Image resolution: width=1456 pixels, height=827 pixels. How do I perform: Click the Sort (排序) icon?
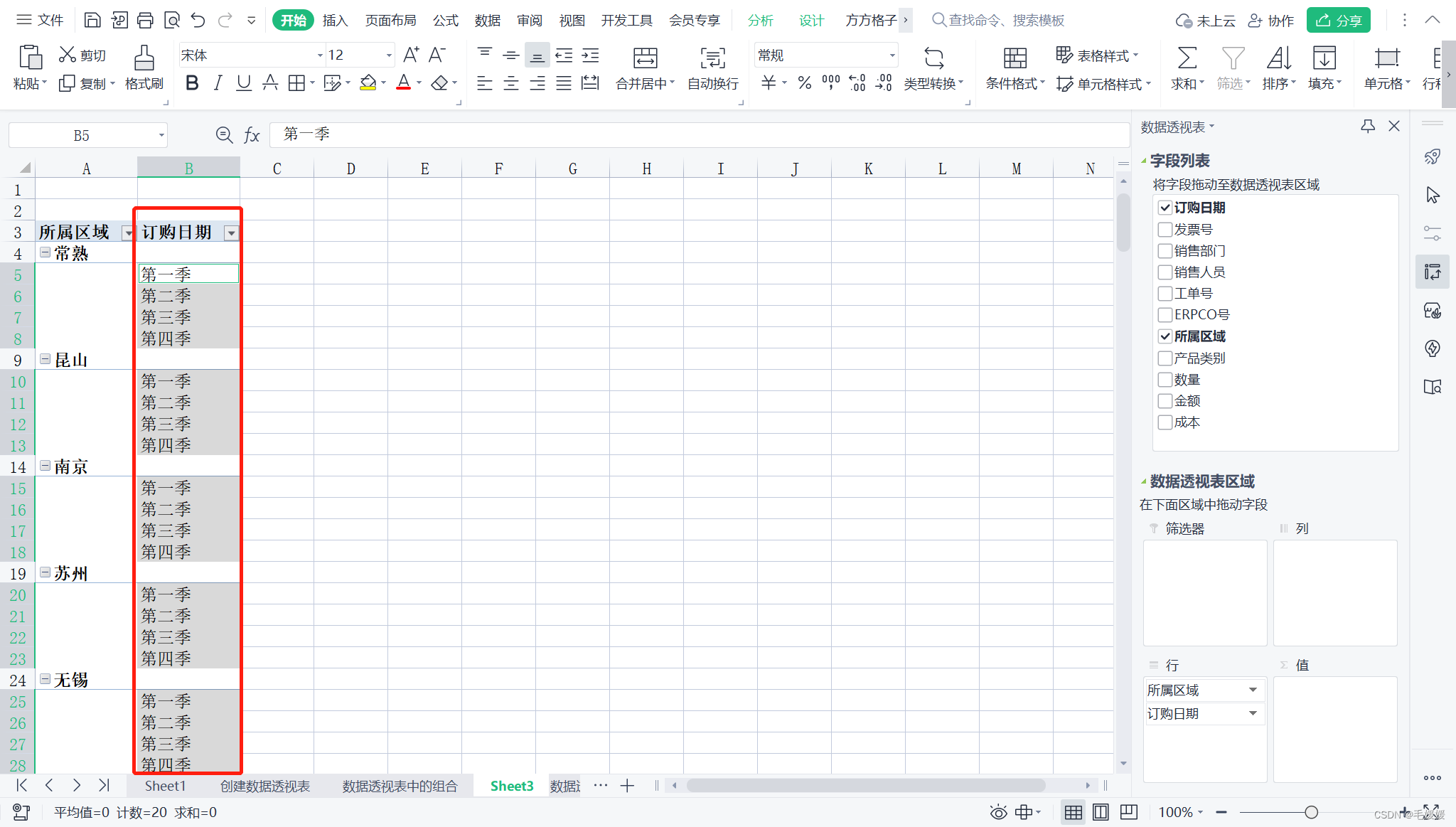[x=1278, y=58]
